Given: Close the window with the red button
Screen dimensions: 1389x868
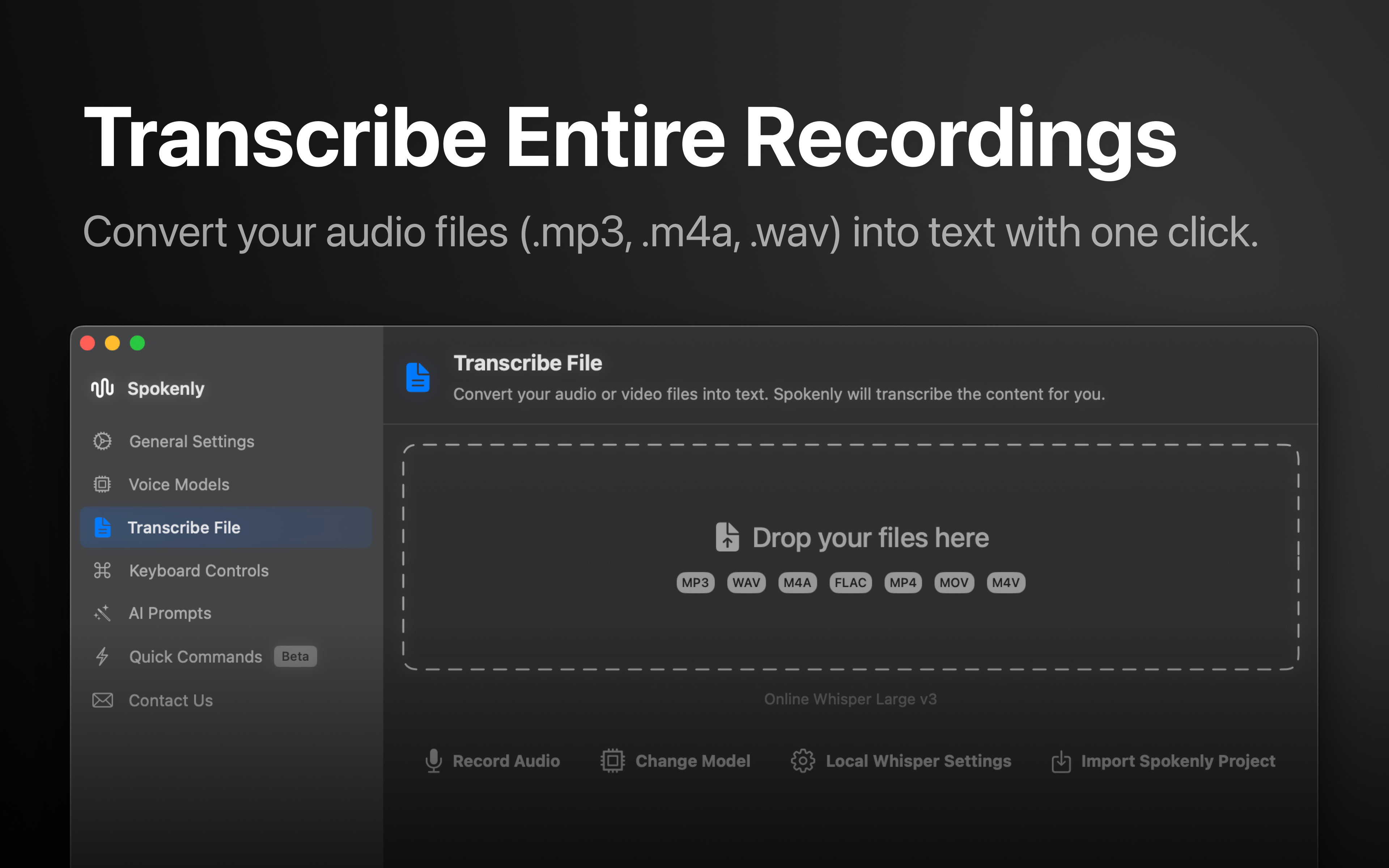Looking at the screenshot, I should point(88,343).
